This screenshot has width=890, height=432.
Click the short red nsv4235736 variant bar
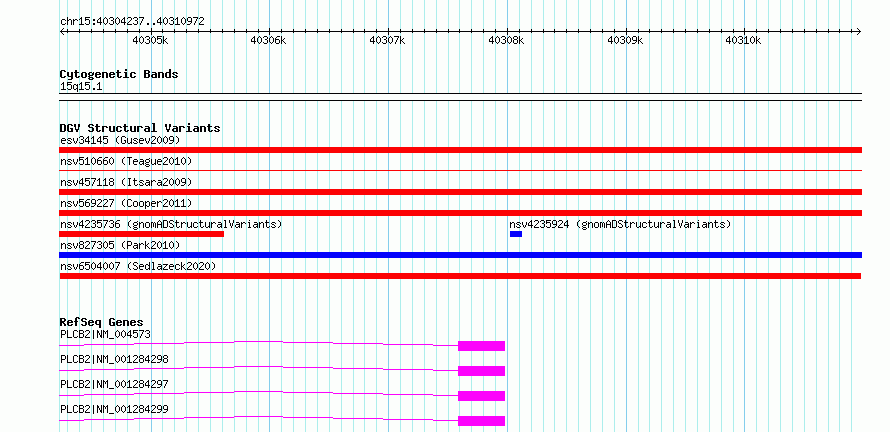tap(142, 234)
